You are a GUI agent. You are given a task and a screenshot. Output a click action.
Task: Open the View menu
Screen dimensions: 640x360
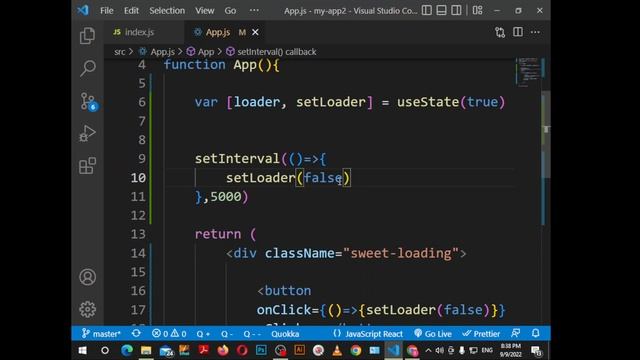[204, 11]
